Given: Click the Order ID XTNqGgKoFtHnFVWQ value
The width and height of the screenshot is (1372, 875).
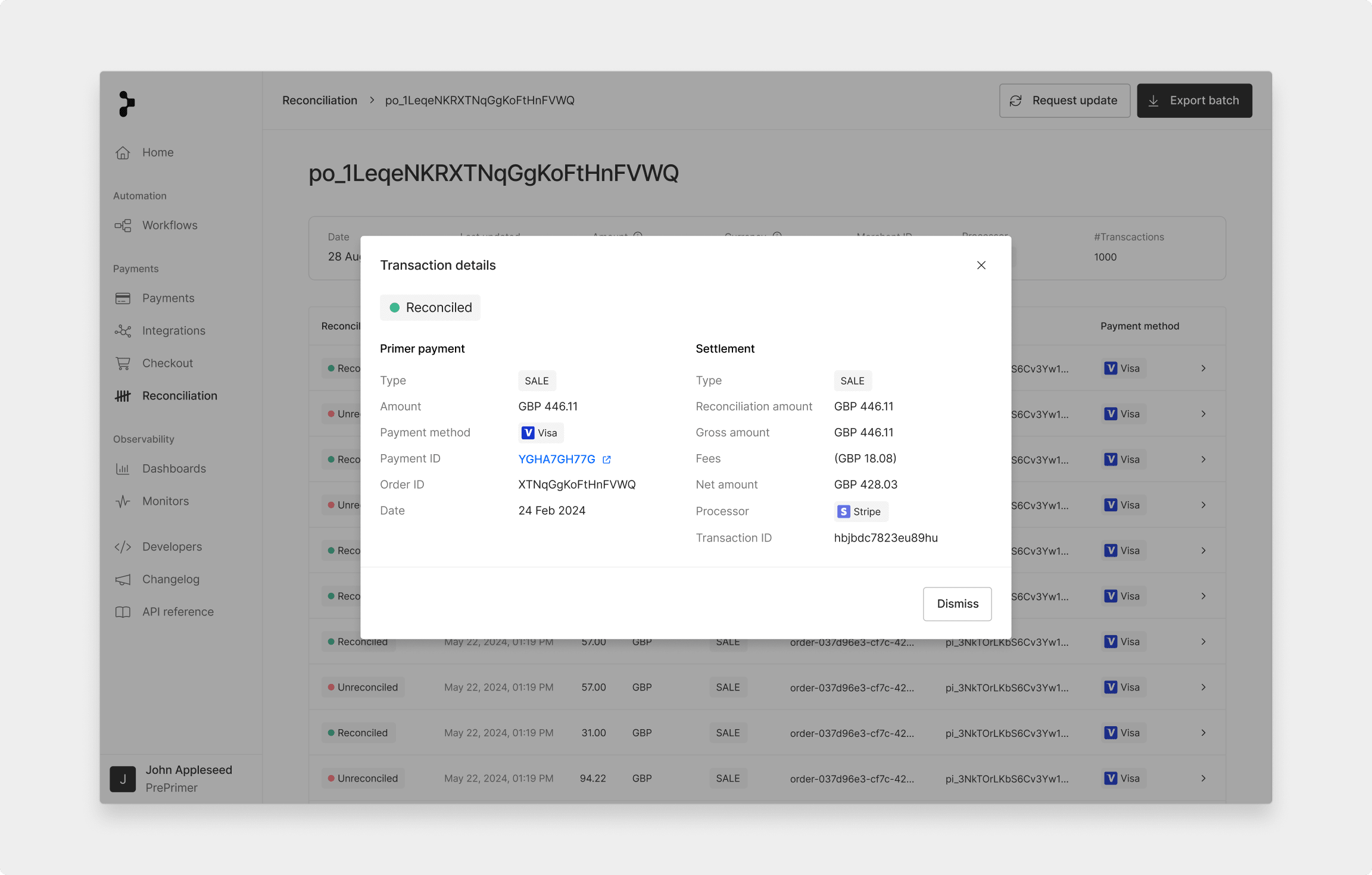Looking at the screenshot, I should pos(577,485).
